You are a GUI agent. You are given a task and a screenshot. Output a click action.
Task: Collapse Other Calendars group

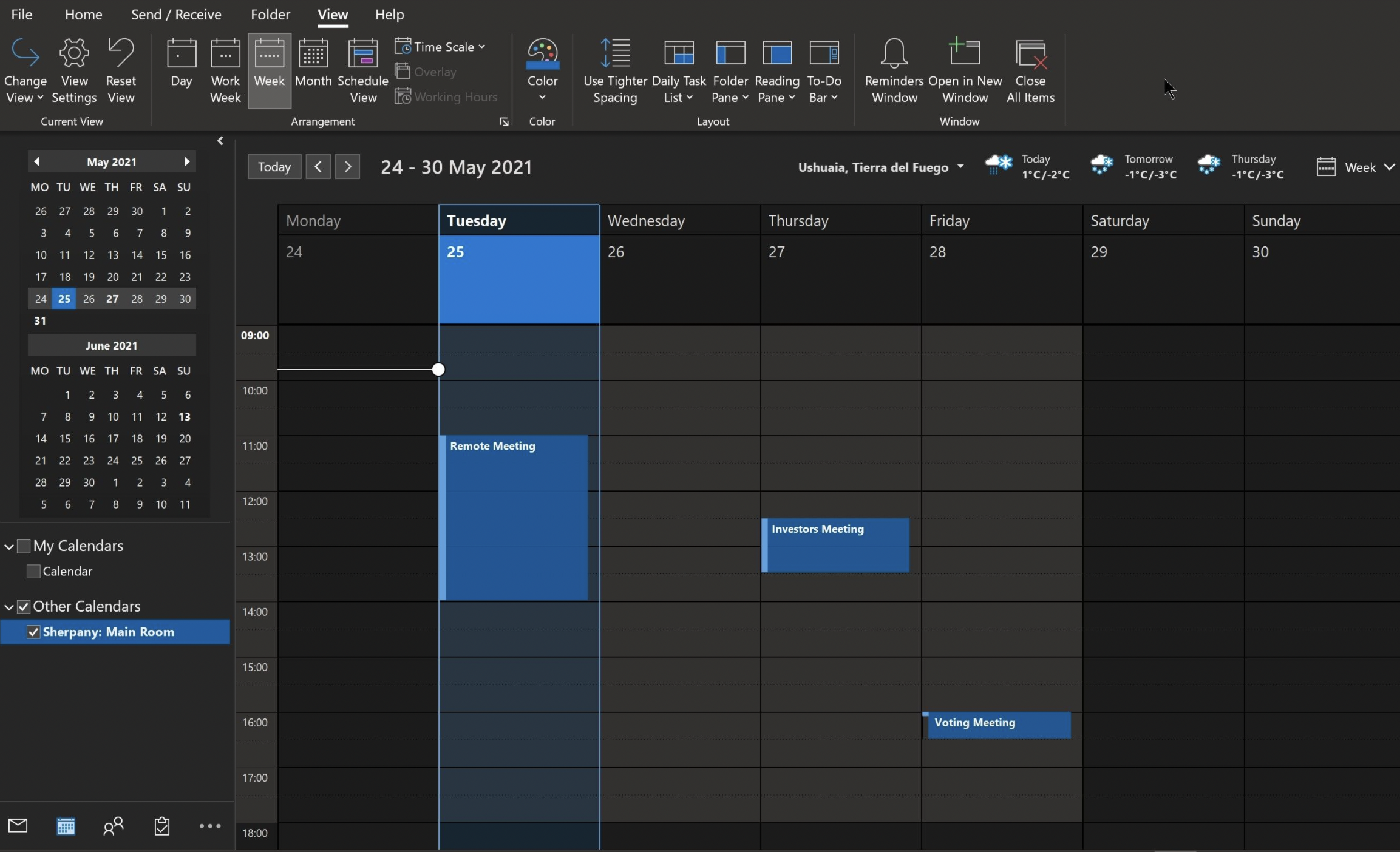click(9, 607)
